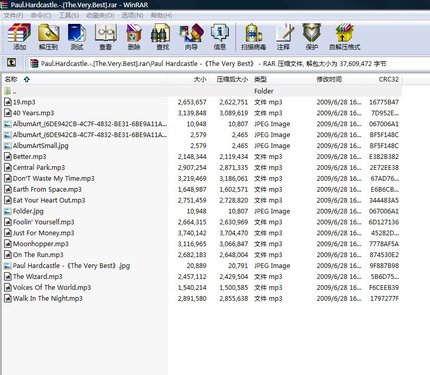Click the file icon of The Wizard.mp3
The image size is (430, 375).
(x=8, y=276)
